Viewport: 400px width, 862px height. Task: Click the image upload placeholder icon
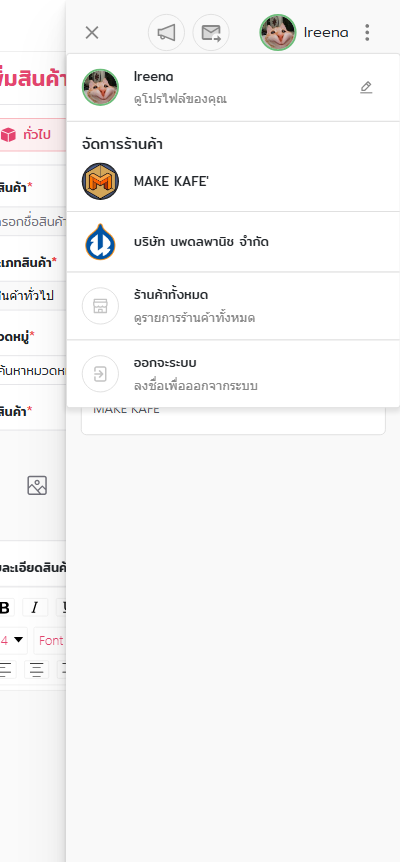point(37,485)
